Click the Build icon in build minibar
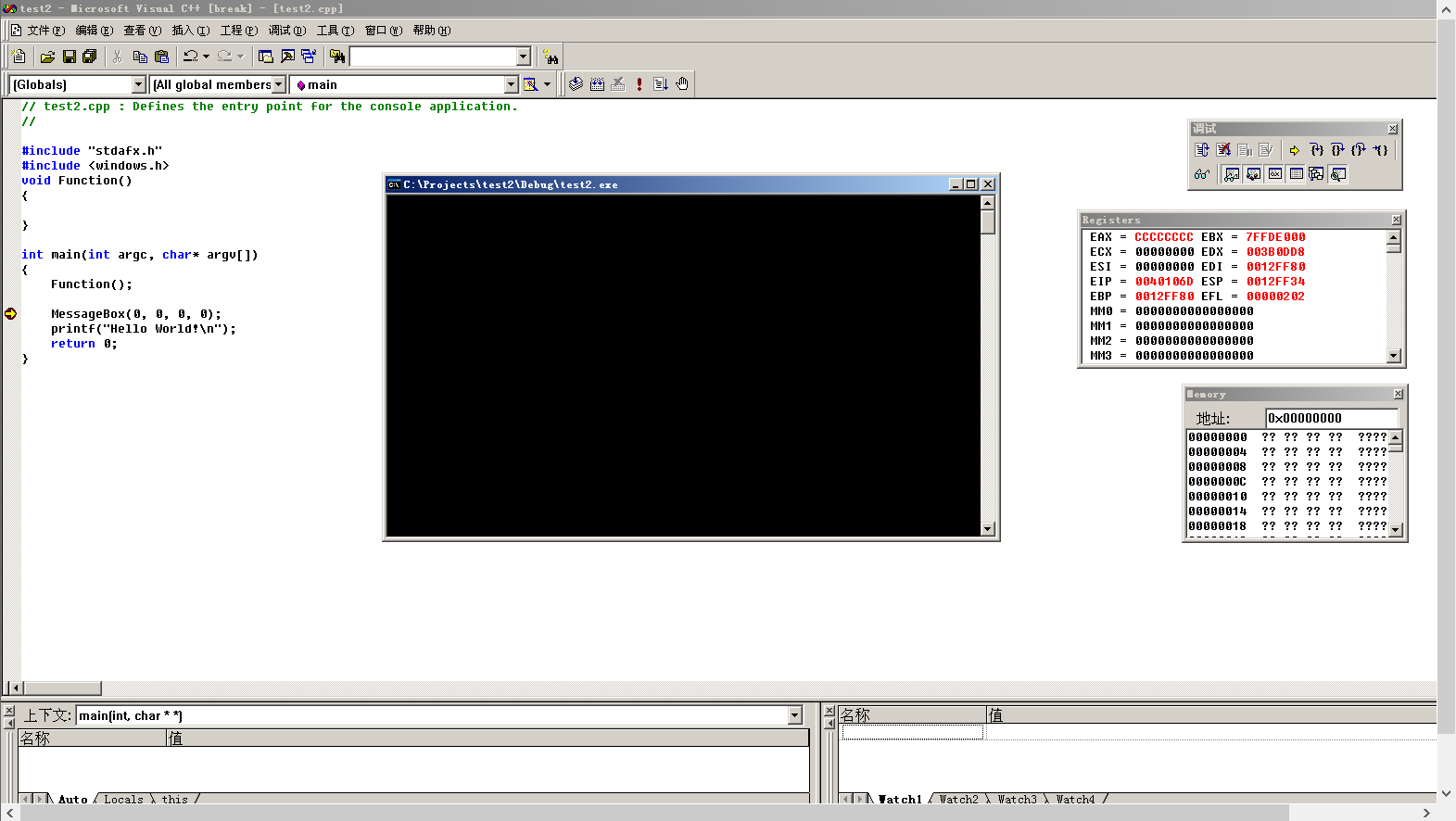The image size is (1456, 821). [597, 83]
